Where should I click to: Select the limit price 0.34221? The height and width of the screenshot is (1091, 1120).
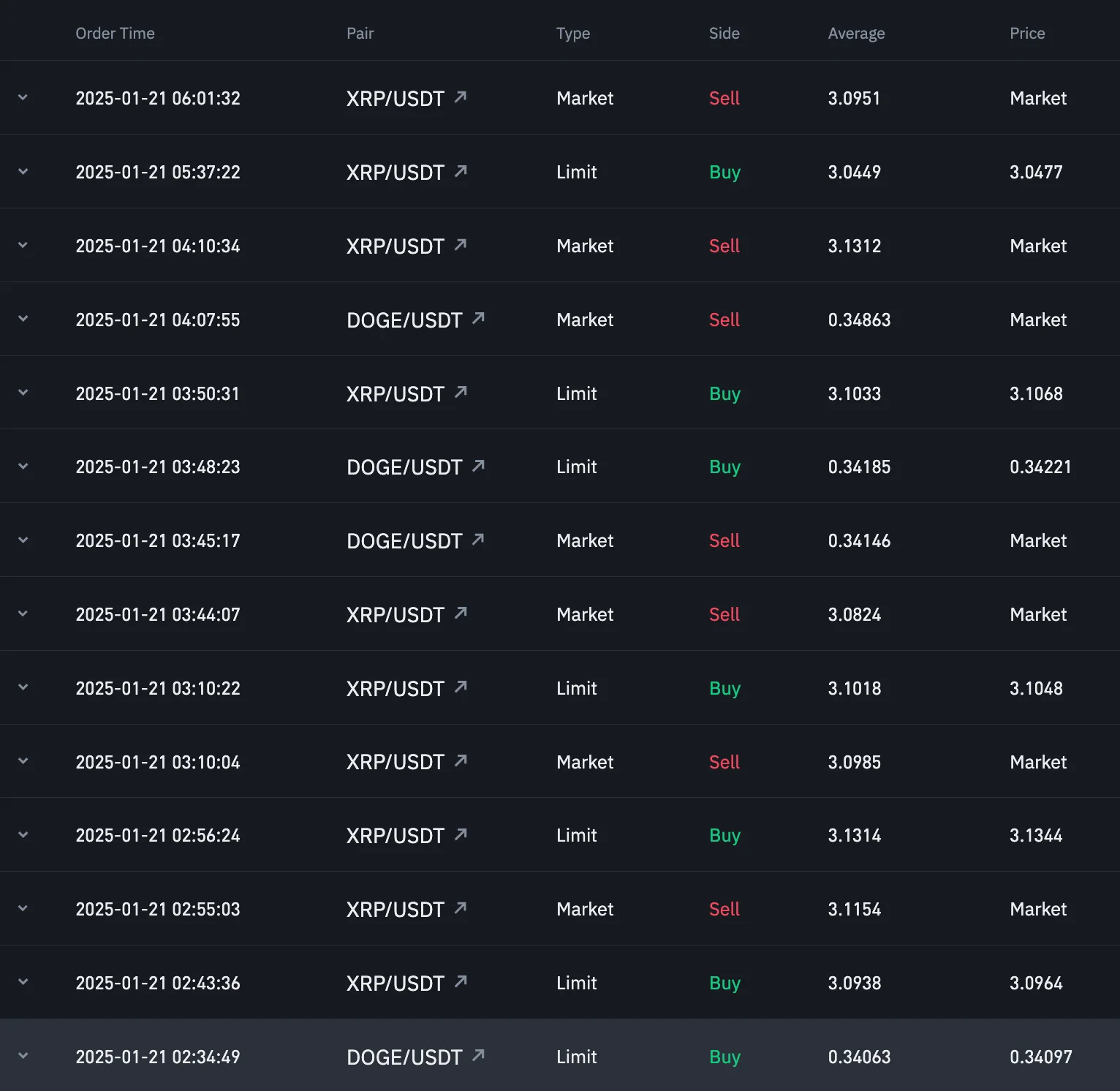(x=1040, y=467)
